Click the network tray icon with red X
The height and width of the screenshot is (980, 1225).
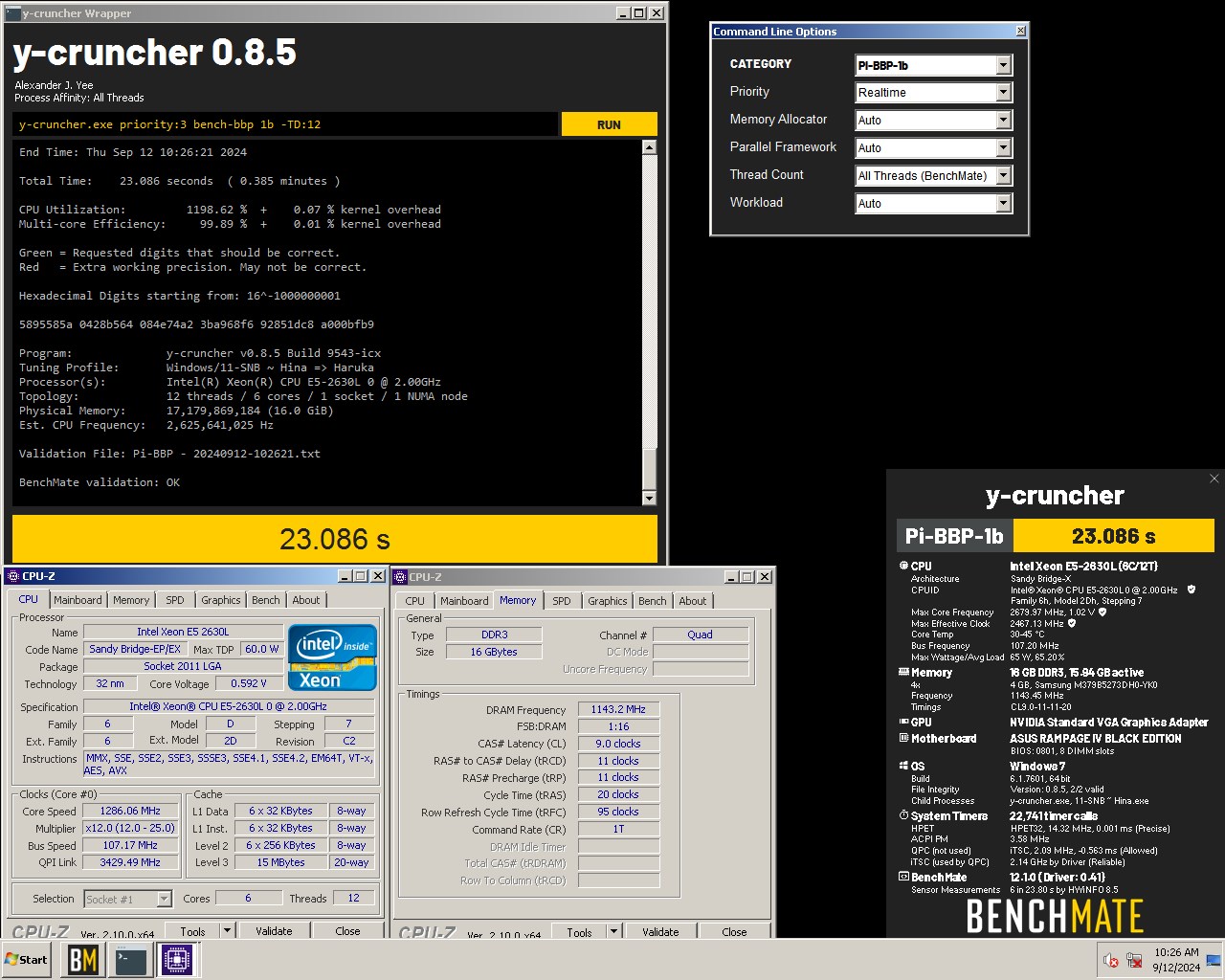pyautogui.click(x=1134, y=960)
